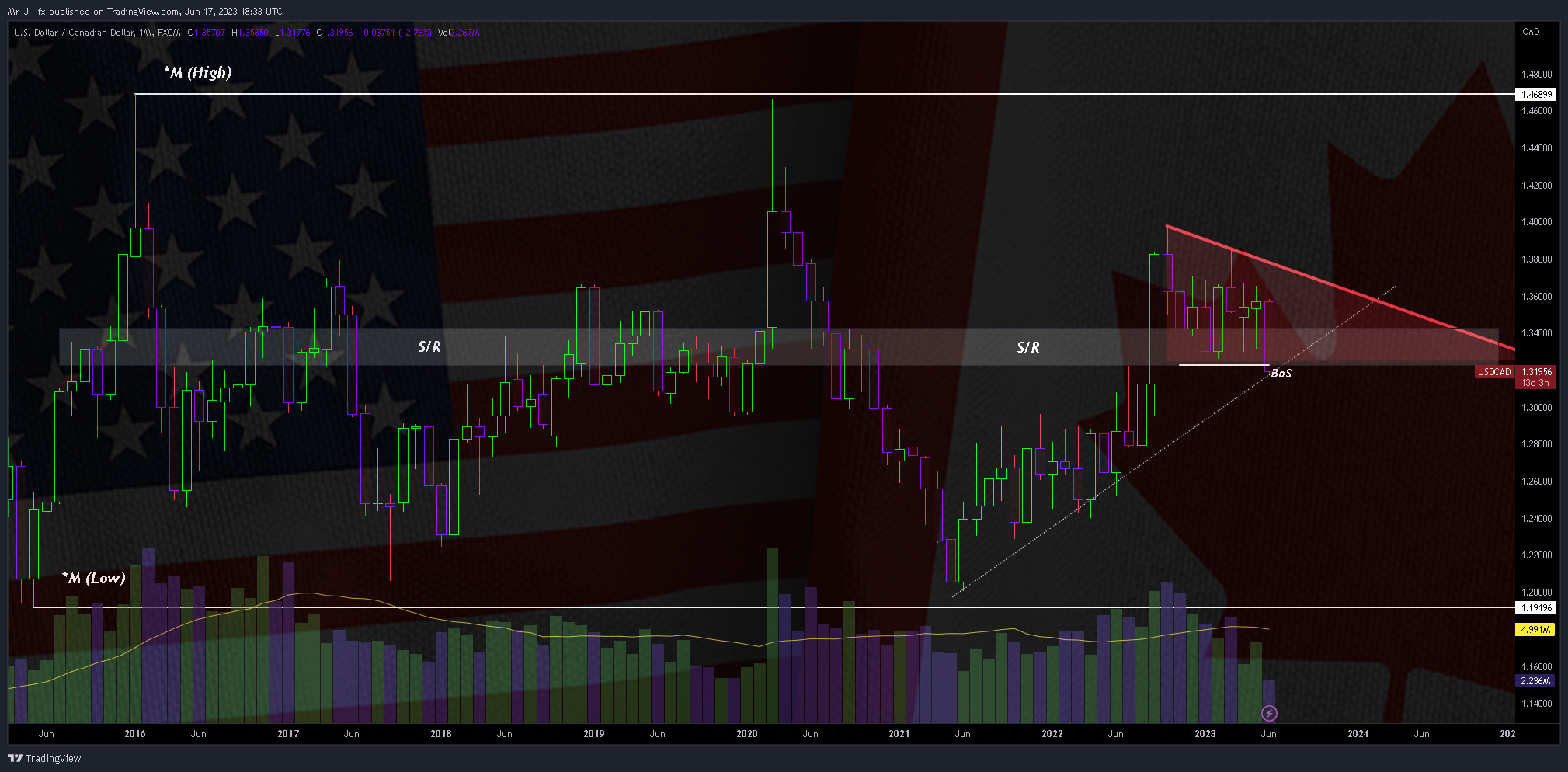
Task: Click the 1.44000 tick on the price axis
Action: click(1537, 148)
